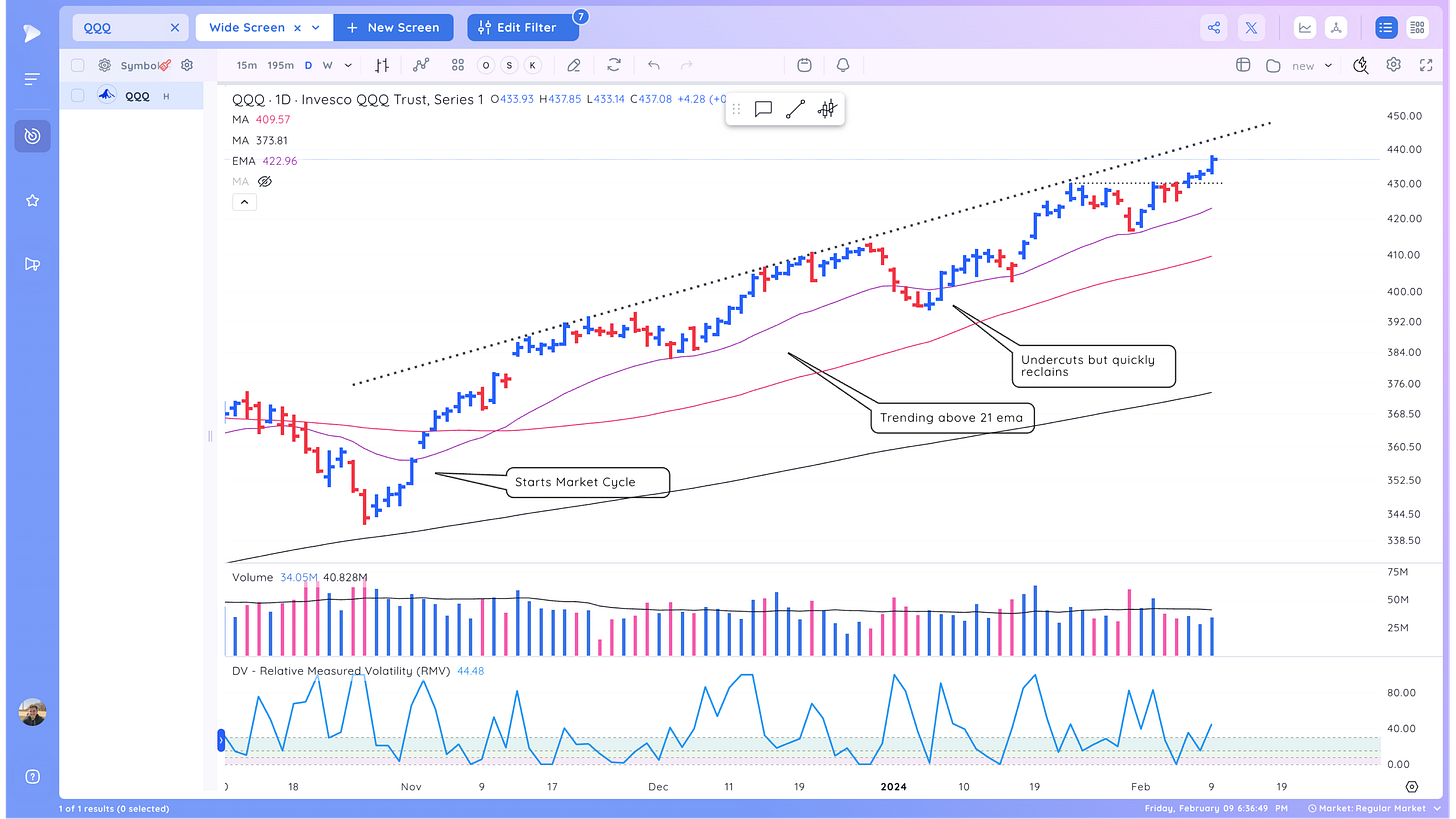Select the grid table layout toggle

tap(1417, 28)
